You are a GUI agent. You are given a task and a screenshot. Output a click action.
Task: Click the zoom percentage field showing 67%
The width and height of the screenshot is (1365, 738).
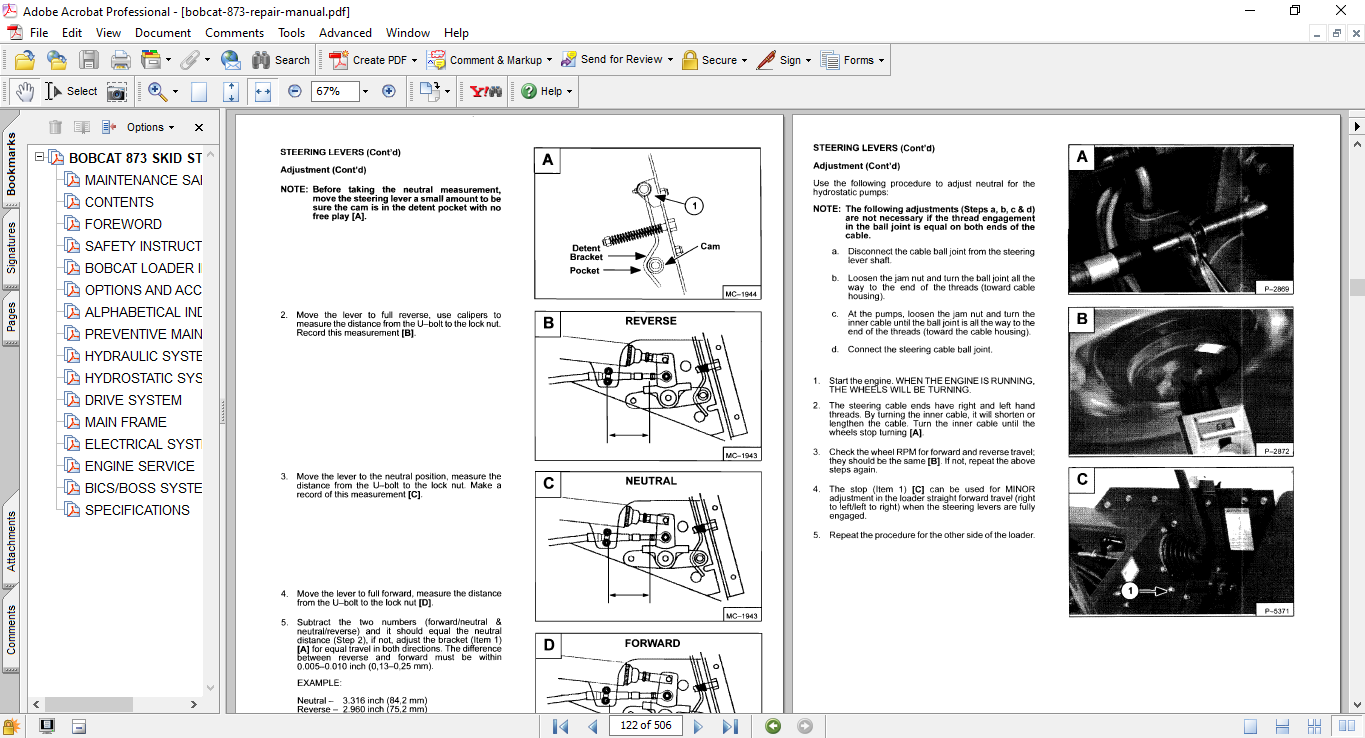pos(334,91)
